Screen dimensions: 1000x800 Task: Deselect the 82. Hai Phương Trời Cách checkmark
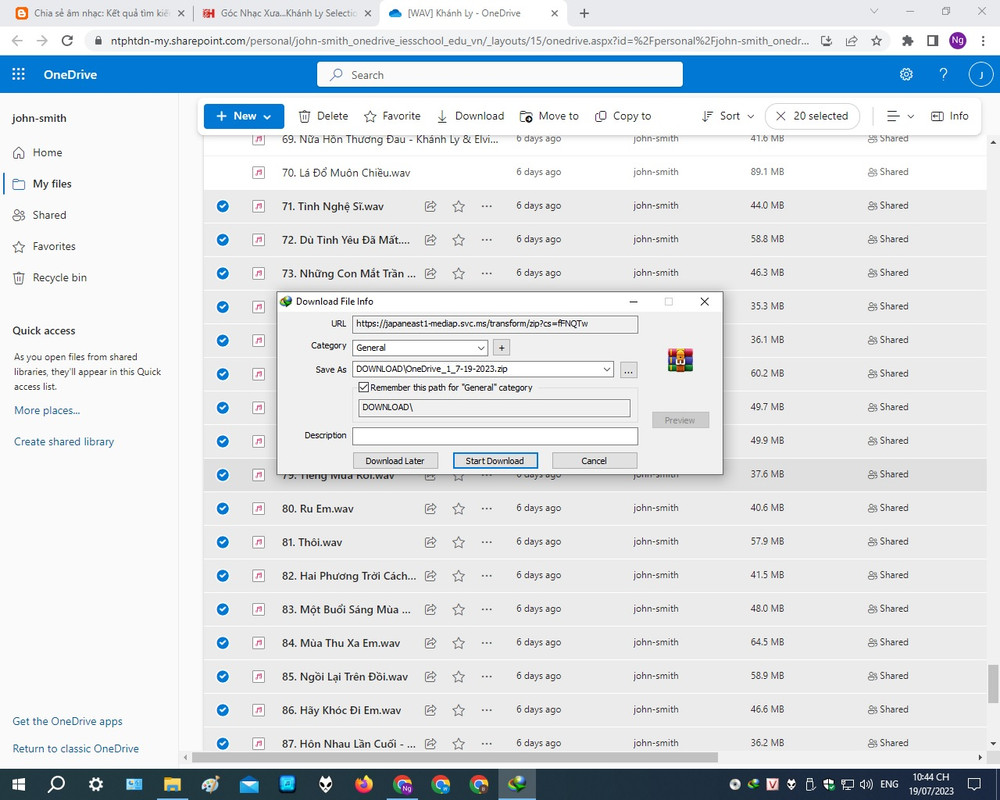pos(223,575)
